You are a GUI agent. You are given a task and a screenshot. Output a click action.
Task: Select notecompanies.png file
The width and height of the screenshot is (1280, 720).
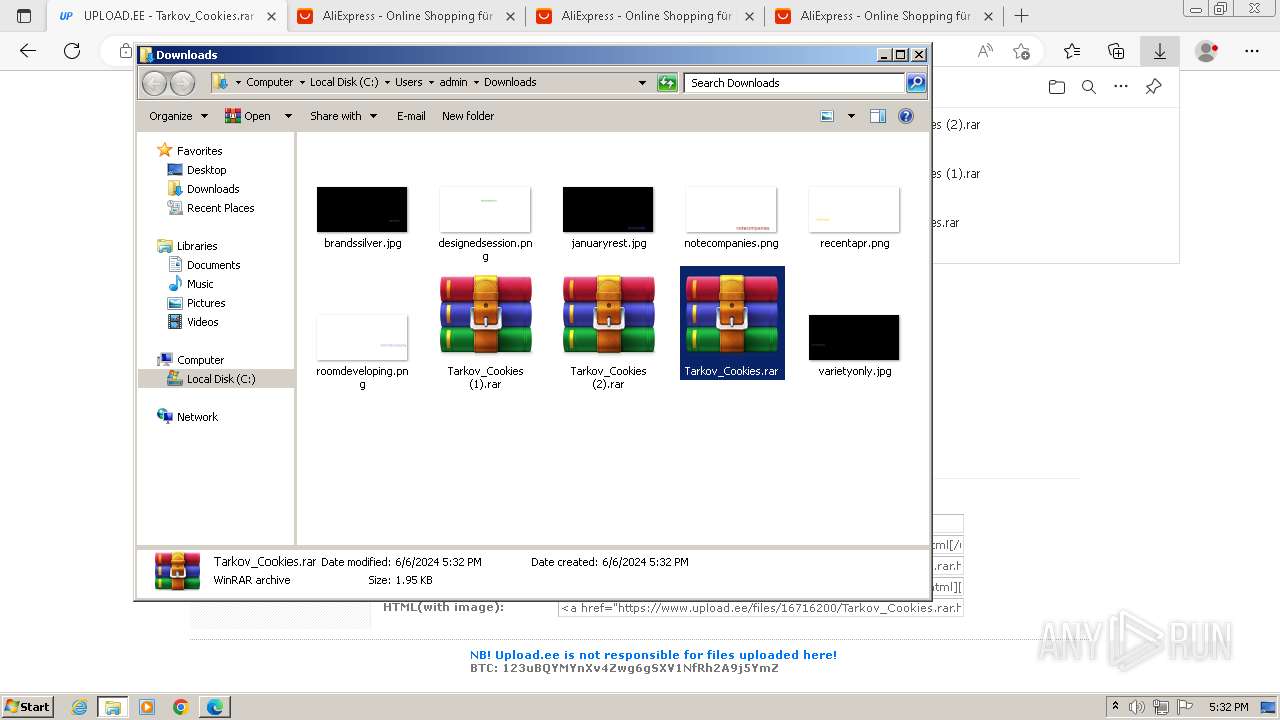731,217
